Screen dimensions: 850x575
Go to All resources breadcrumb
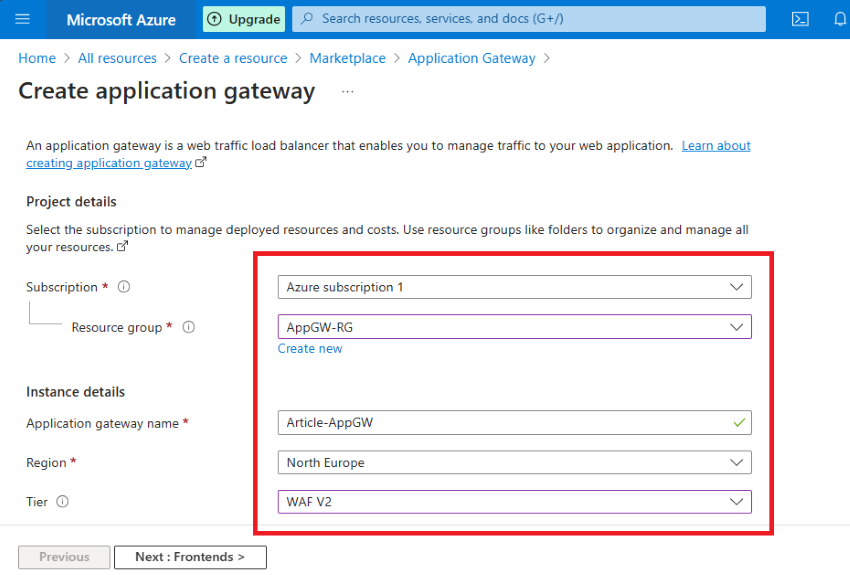(x=117, y=58)
